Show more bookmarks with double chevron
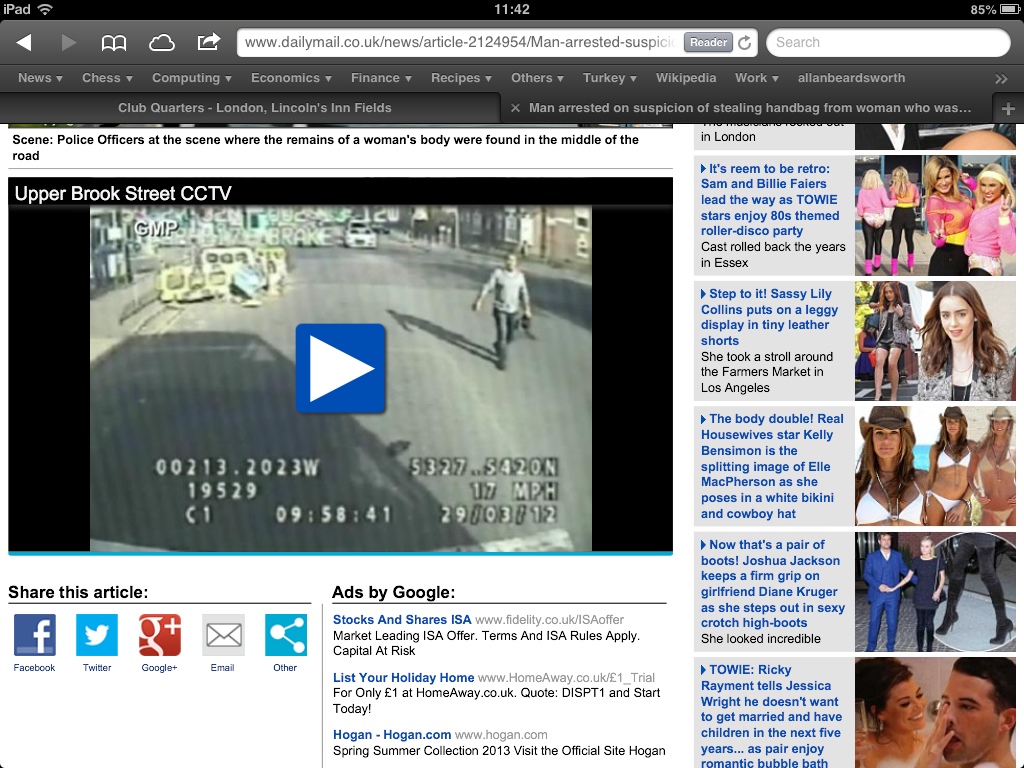The height and width of the screenshot is (768, 1024). (1001, 78)
